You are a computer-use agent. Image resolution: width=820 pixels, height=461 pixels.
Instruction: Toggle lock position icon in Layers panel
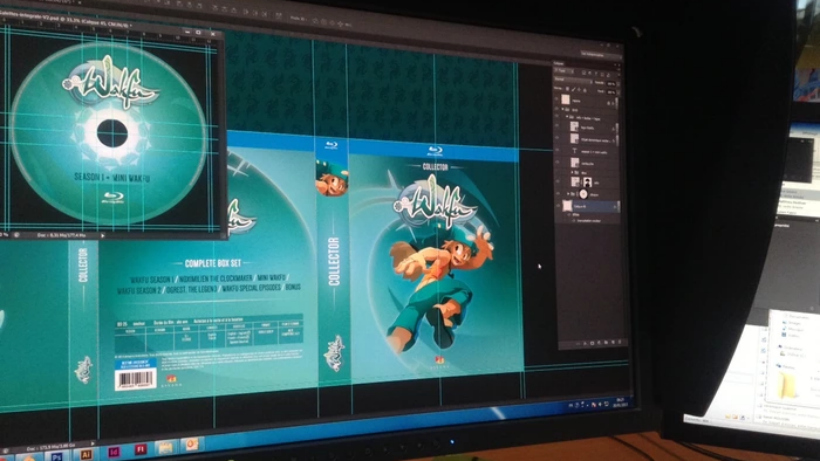point(579,90)
